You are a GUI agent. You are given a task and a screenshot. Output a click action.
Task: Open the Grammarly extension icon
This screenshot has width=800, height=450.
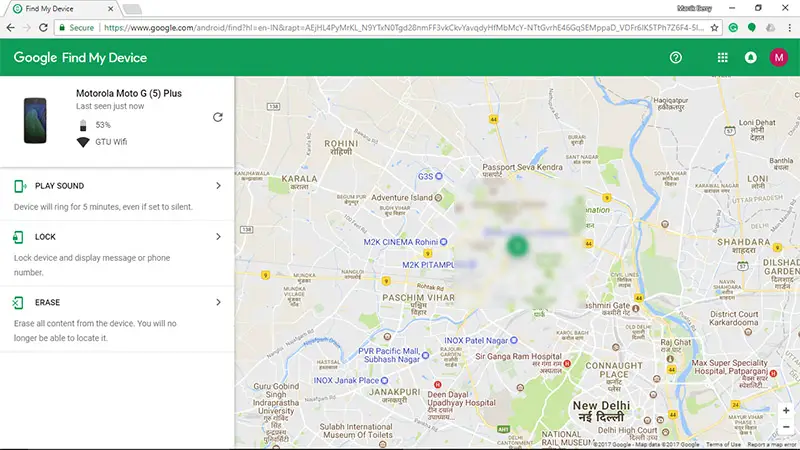(x=733, y=28)
